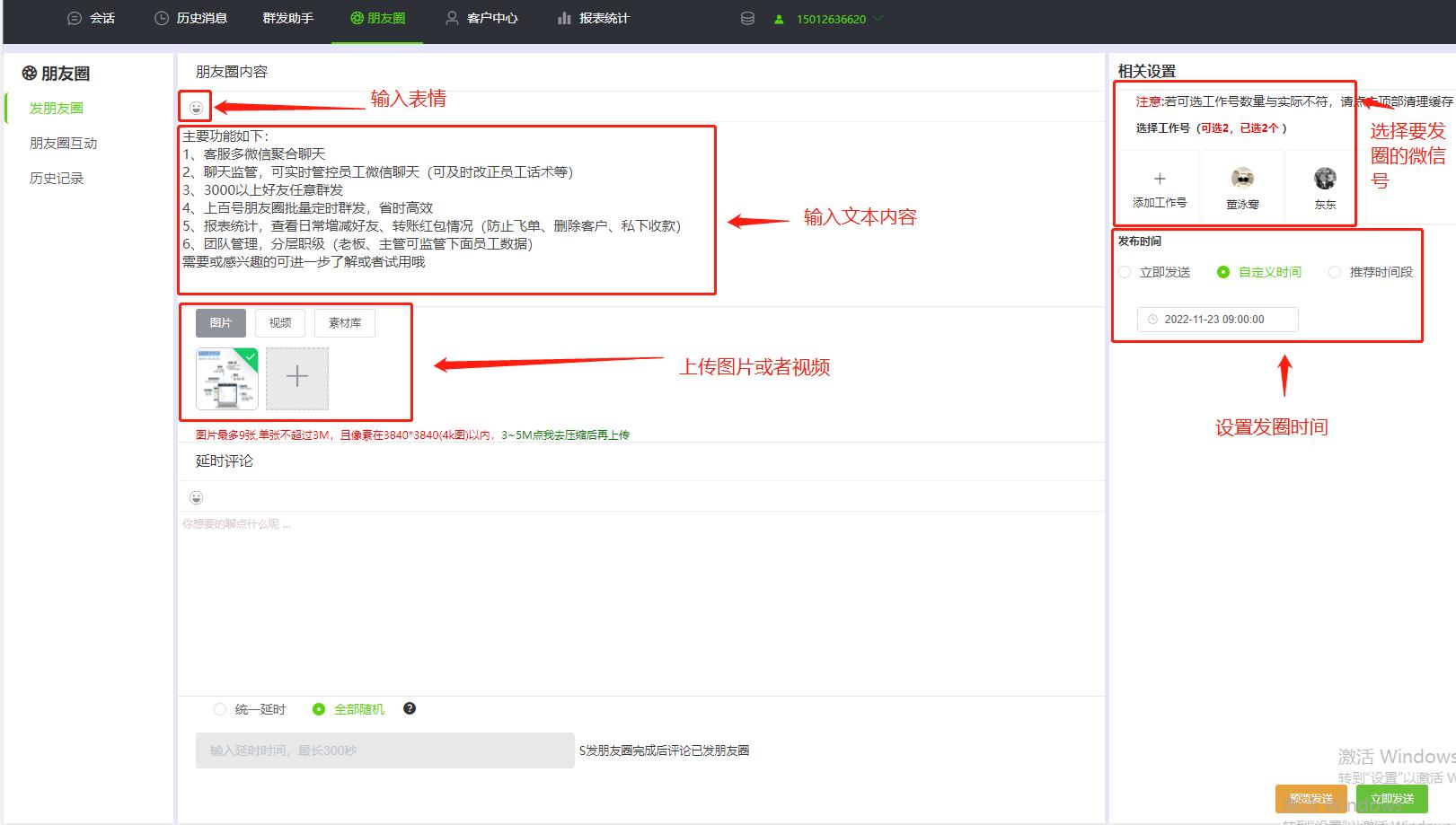The width and height of the screenshot is (1456, 825).
Task: Open help via question mark beside 全部随机
Action: pos(410,708)
